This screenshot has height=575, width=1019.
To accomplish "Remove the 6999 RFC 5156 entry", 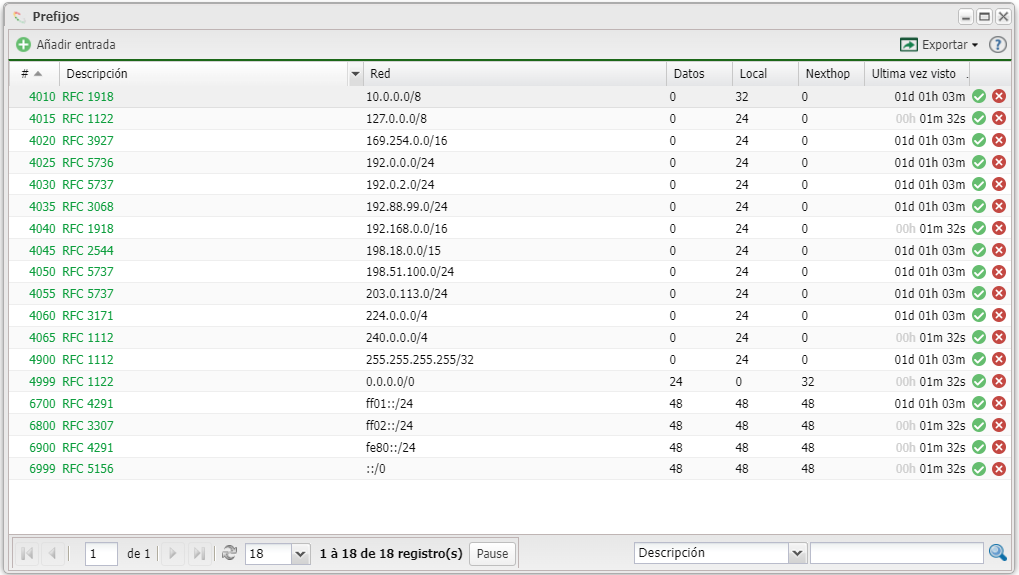I will click(x=999, y=469).
